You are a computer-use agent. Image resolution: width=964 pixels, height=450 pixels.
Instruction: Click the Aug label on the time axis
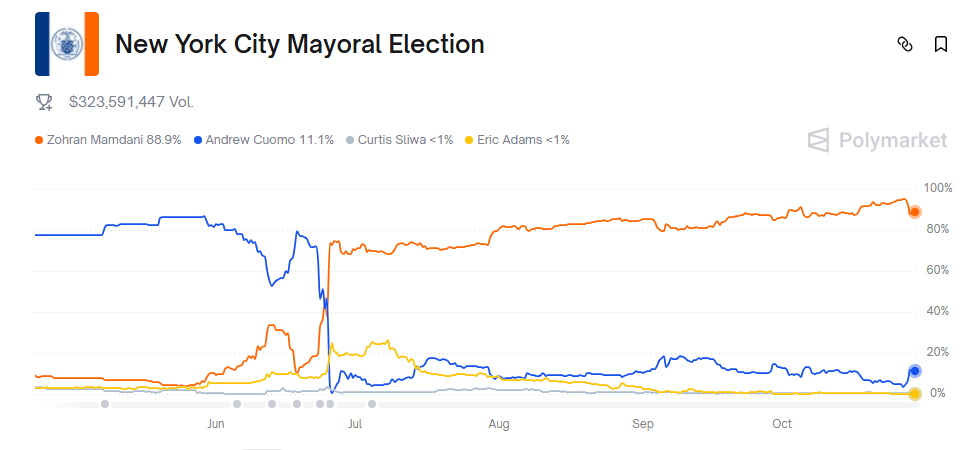(499, 424)
